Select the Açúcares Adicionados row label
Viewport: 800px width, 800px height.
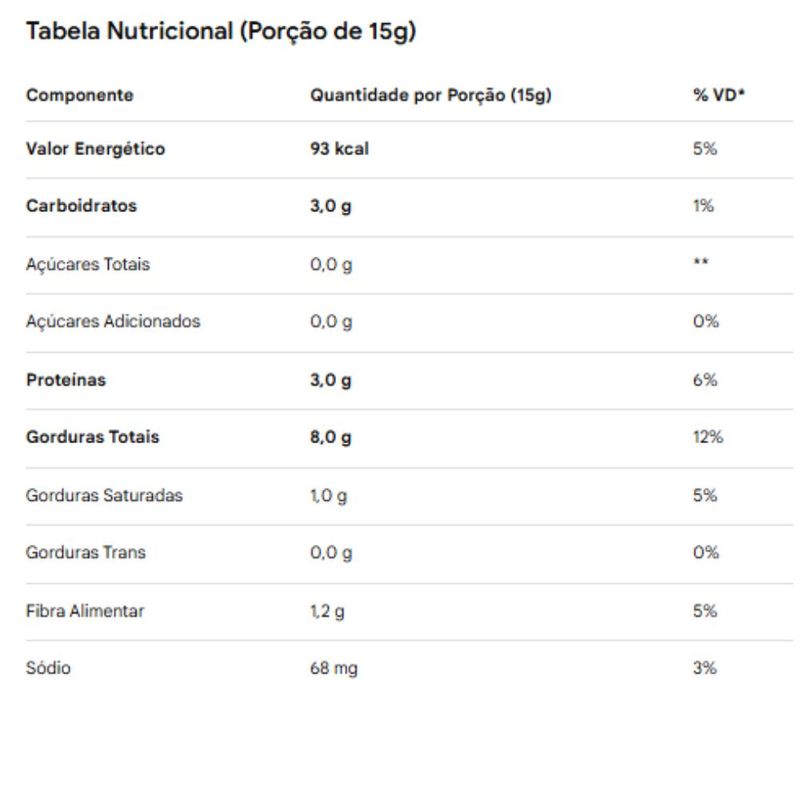(x=113, y=321)
